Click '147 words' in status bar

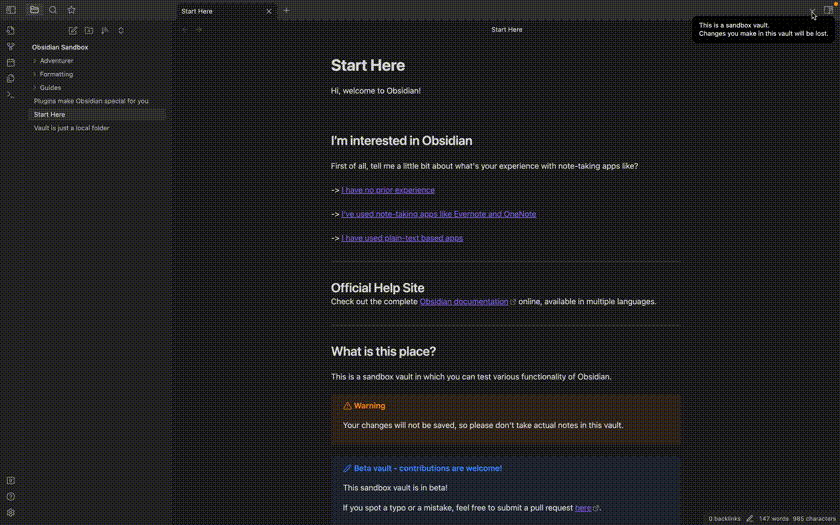point(773,519)
